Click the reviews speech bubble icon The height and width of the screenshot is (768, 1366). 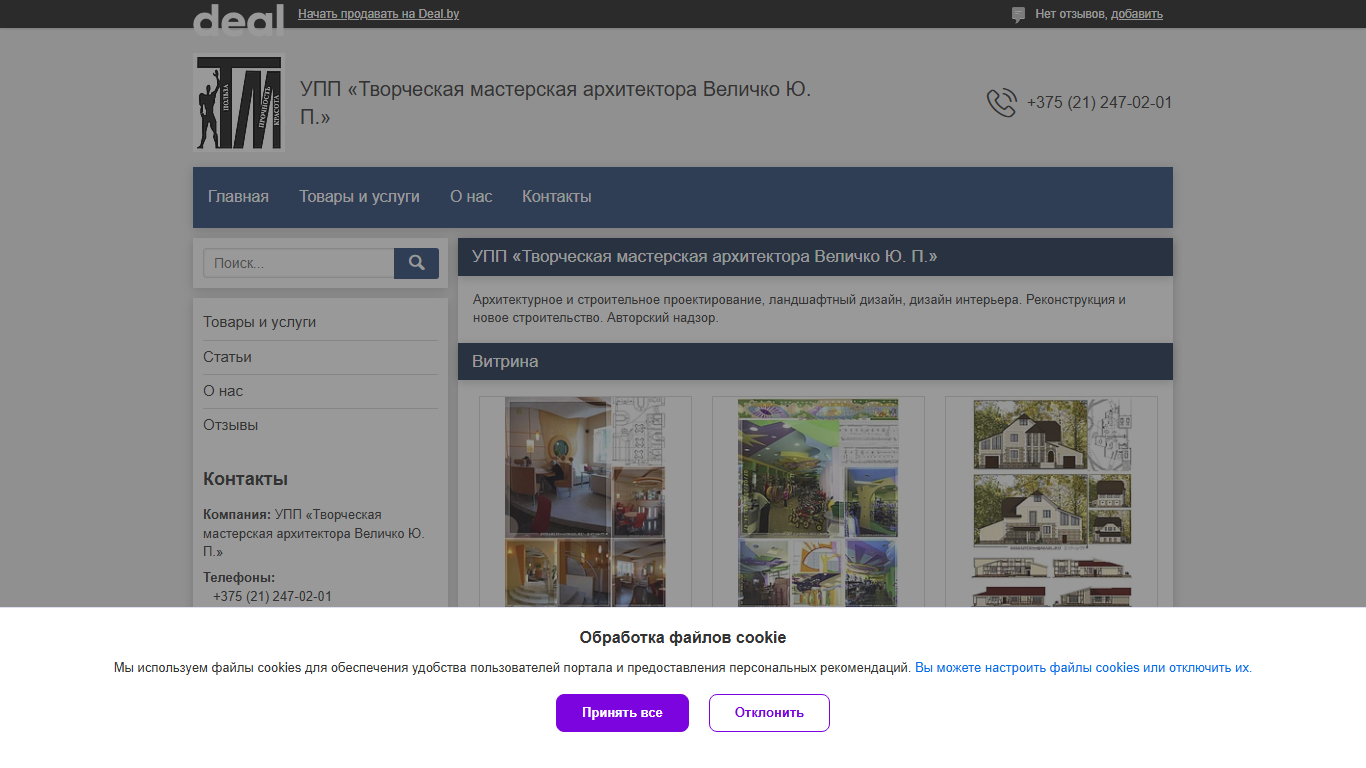click(x=1018, y=15)
